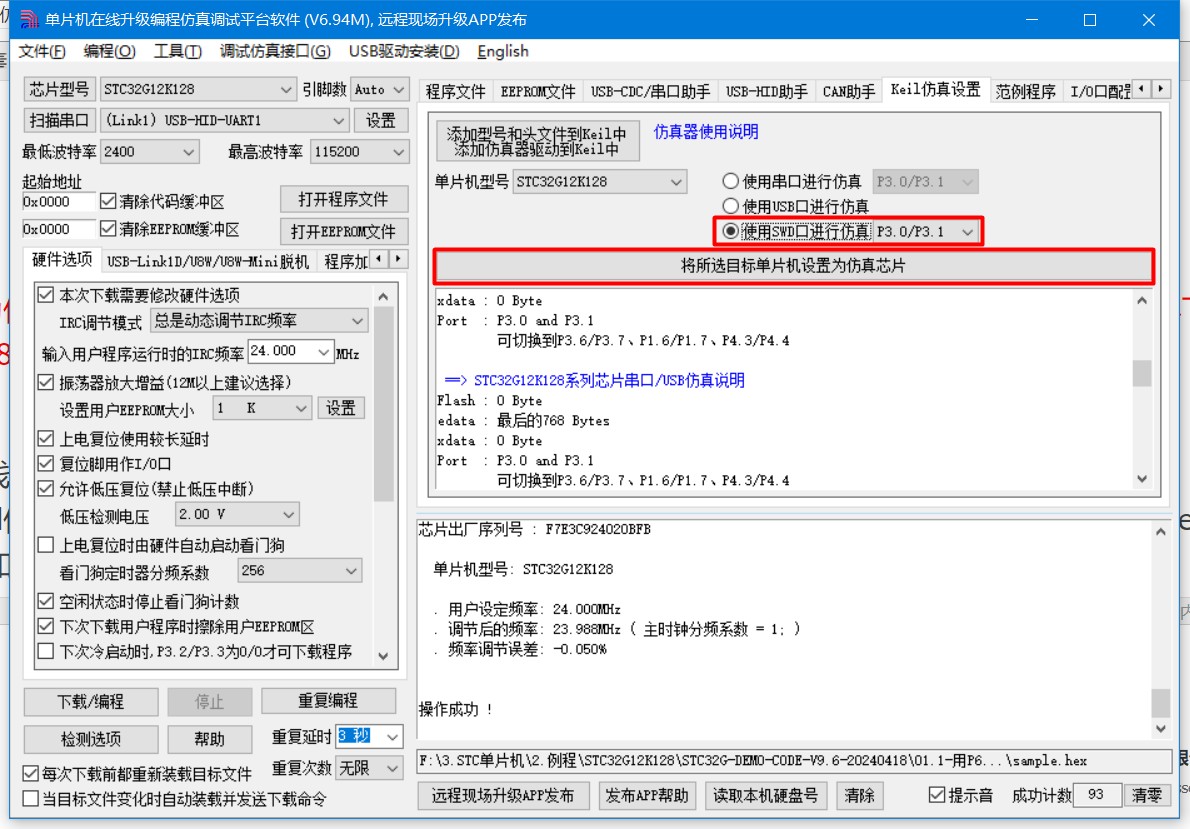
Task: Open the 芯片型号 STC32G12K128 dropdown
Action: [198, 89]
